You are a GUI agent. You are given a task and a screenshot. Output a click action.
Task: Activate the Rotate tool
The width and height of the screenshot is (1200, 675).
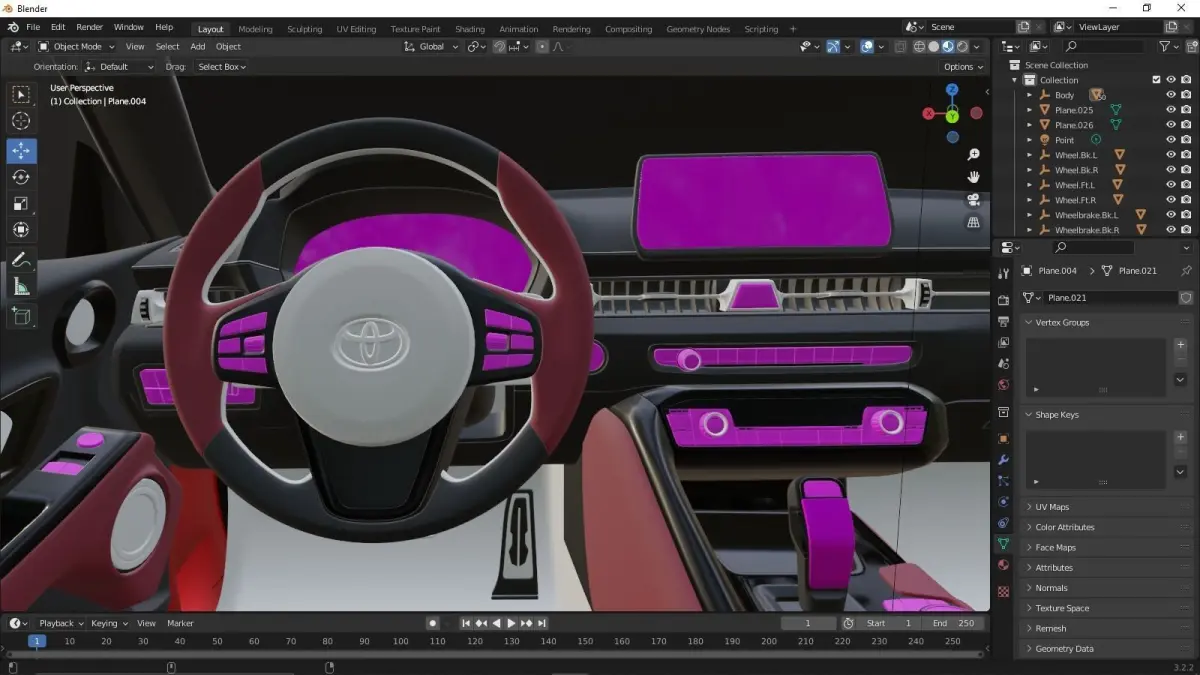(x=21, y=177)
